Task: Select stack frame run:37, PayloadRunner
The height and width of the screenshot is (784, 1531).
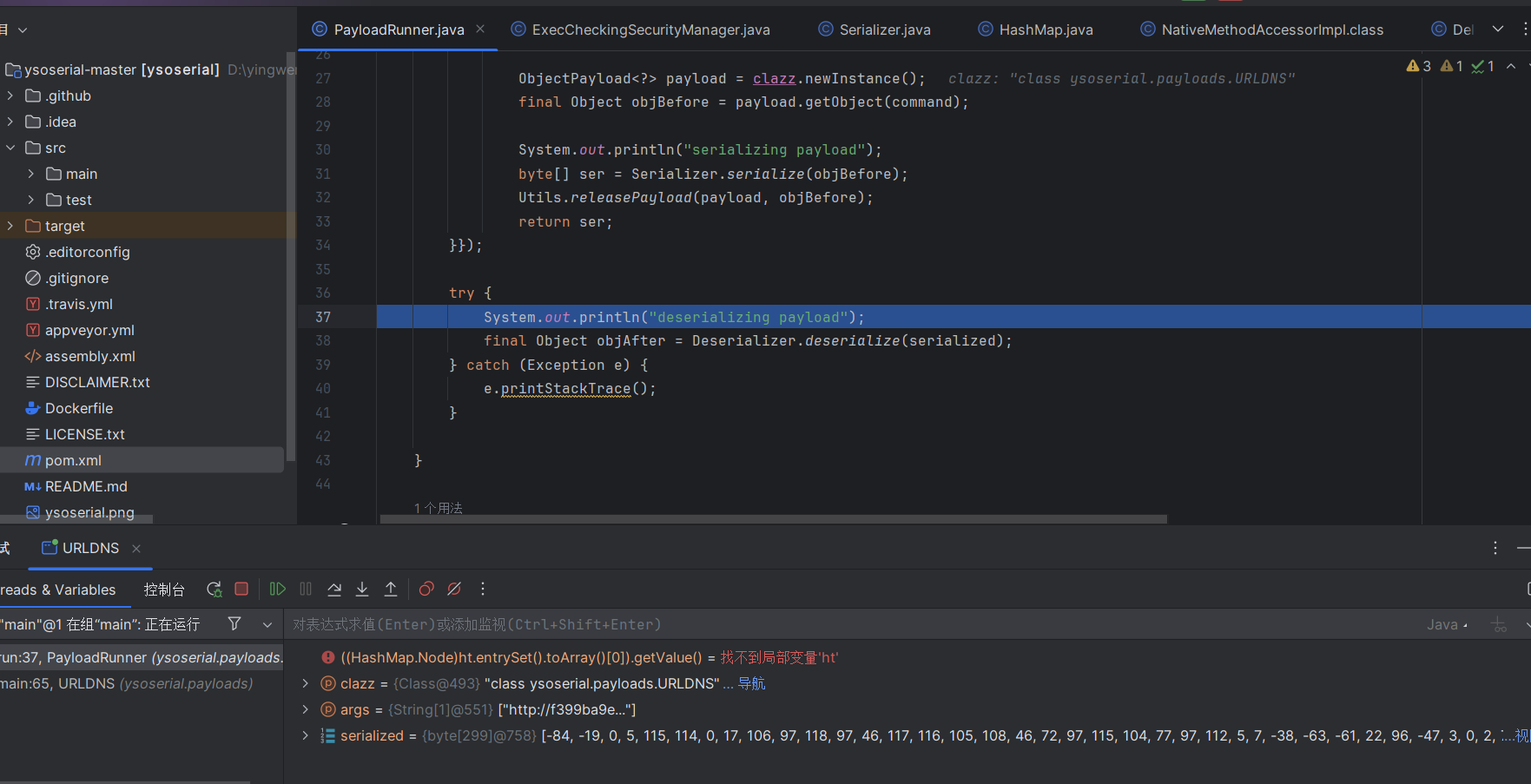Action: tap(142, 657)
